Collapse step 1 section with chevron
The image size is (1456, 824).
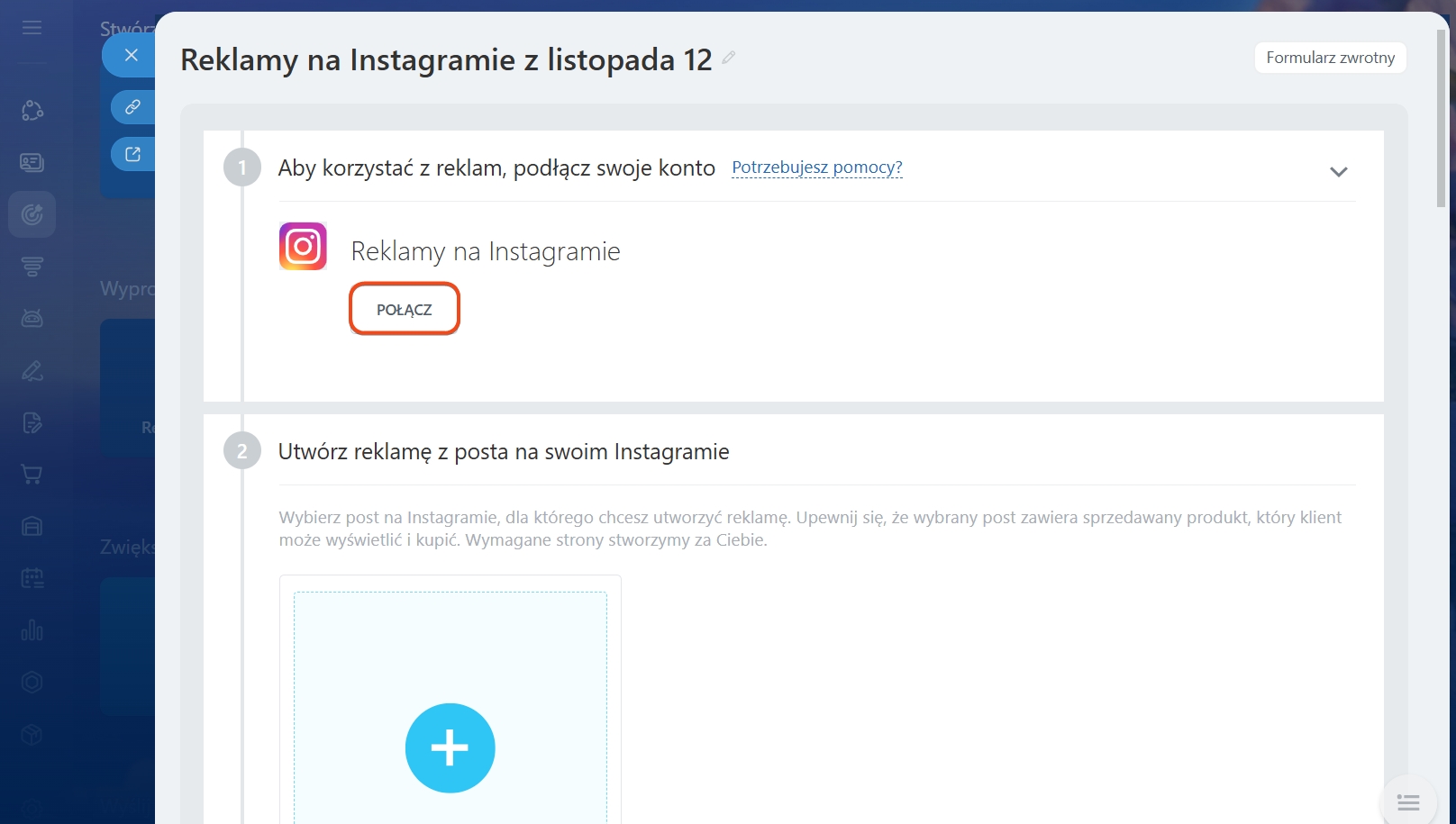1339,171
